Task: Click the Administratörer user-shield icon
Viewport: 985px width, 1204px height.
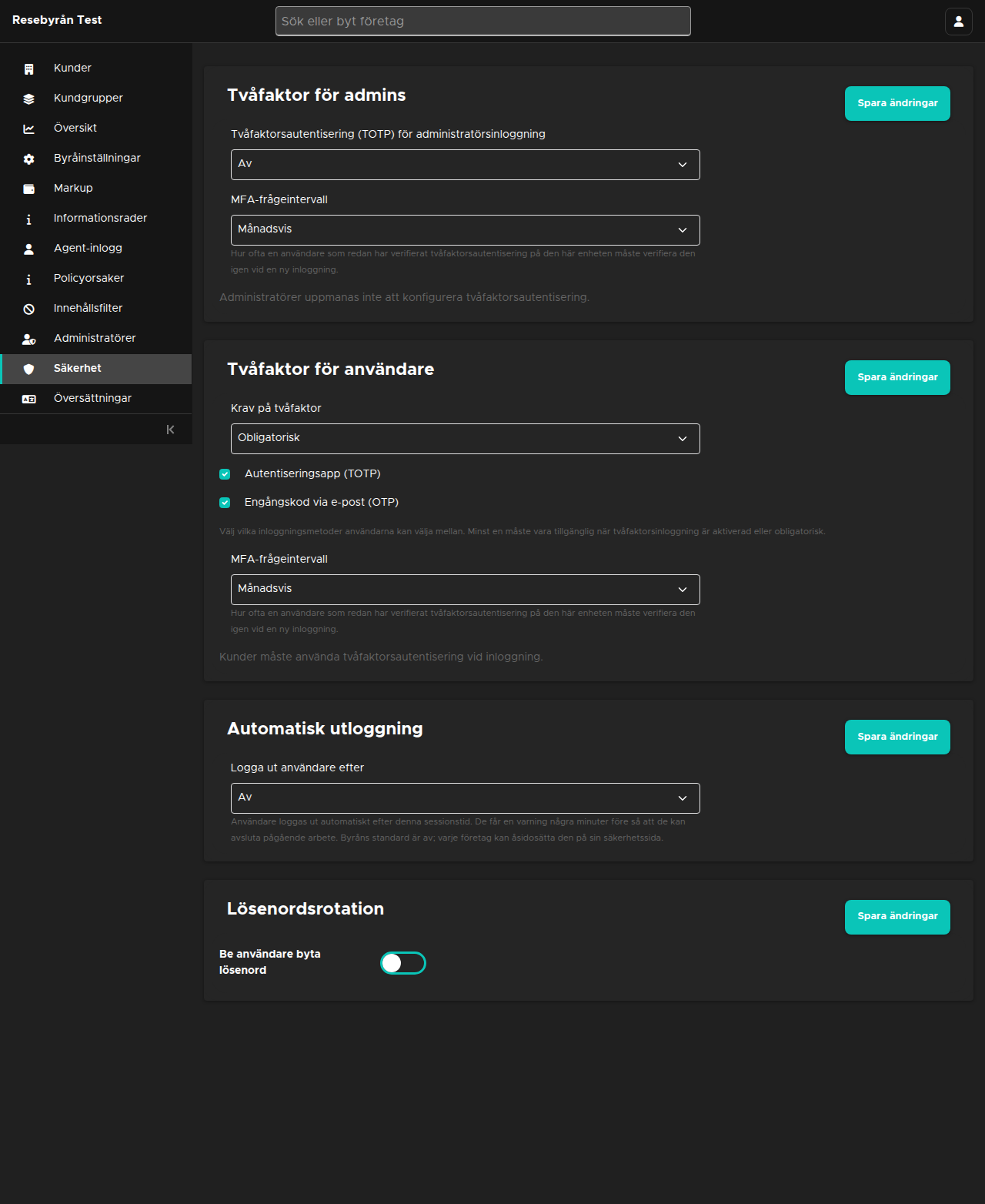Action: coord(28,339)
